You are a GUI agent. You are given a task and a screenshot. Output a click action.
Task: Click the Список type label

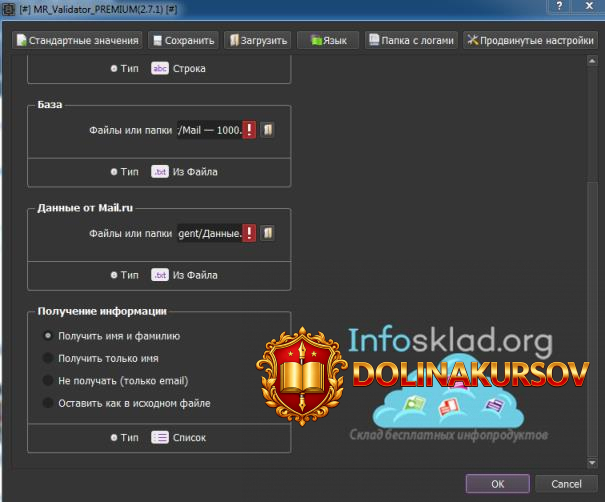(189, 438)
